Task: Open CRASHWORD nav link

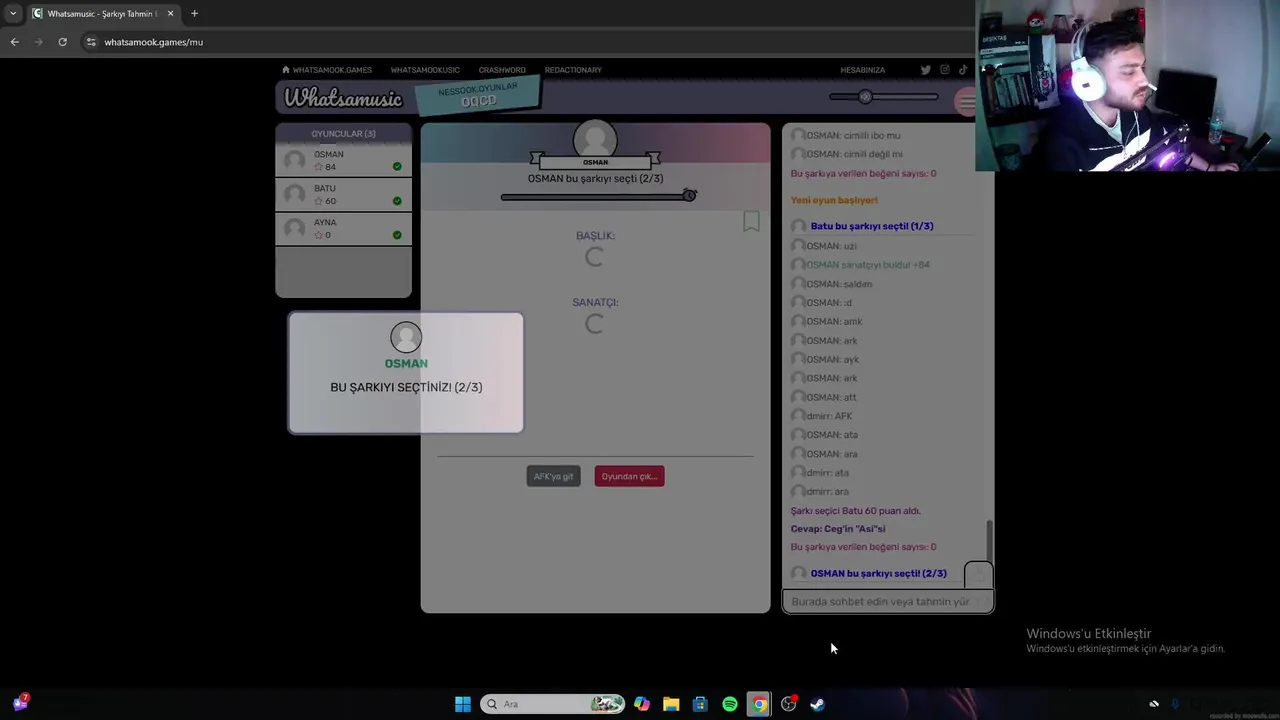Action: [x=502, y=70]
